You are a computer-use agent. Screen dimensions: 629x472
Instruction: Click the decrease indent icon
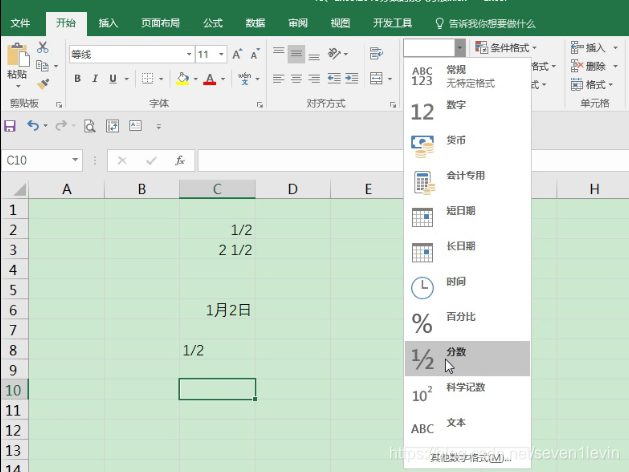click(334, 79)
